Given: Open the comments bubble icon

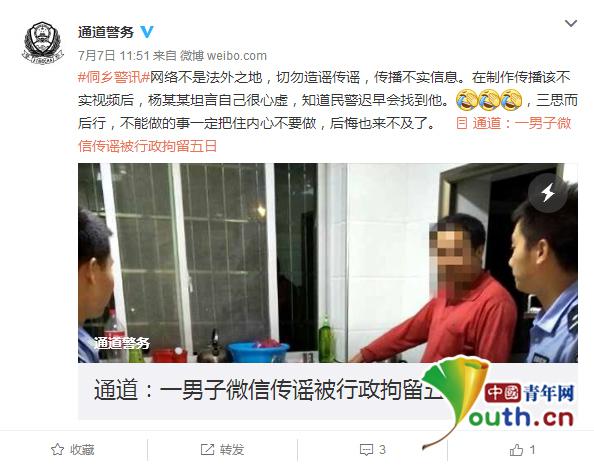Looking at the screenshot, I should click(x=366, y=450).
